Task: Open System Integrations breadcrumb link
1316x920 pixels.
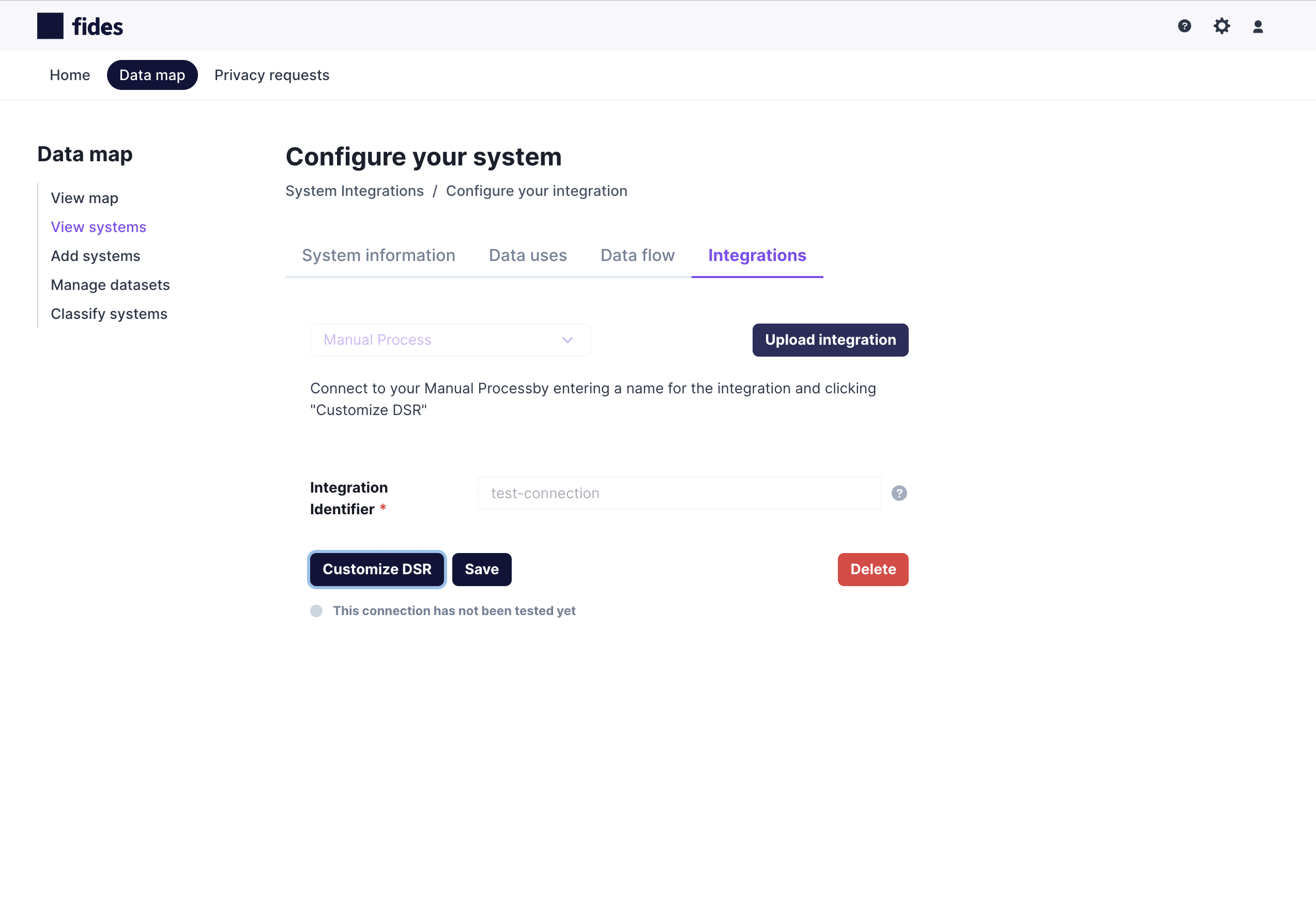Action: [x=354, y=190]
